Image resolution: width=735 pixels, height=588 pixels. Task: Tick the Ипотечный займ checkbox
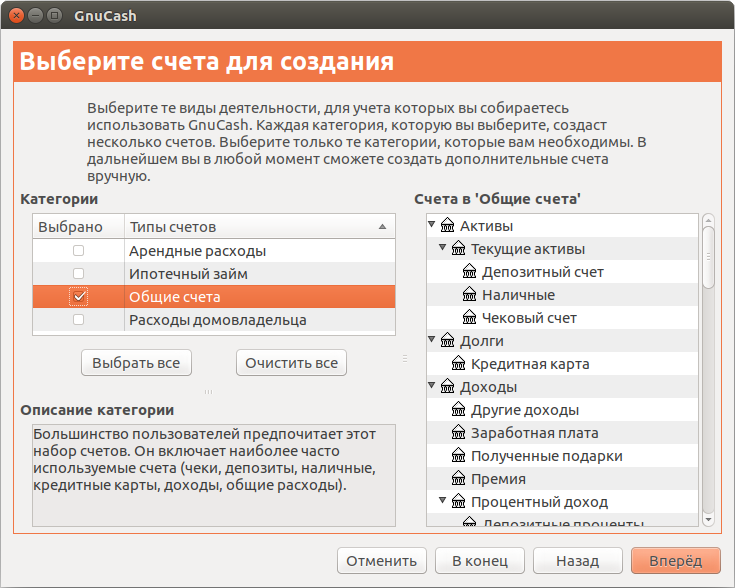tap(78, 273)
